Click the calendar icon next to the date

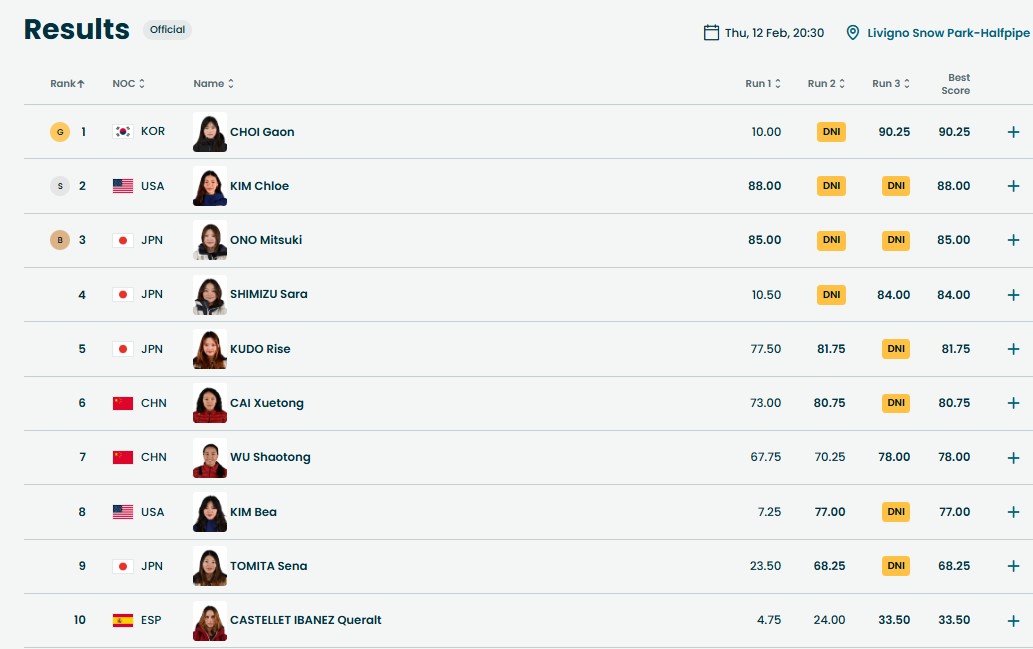[711, 33]
